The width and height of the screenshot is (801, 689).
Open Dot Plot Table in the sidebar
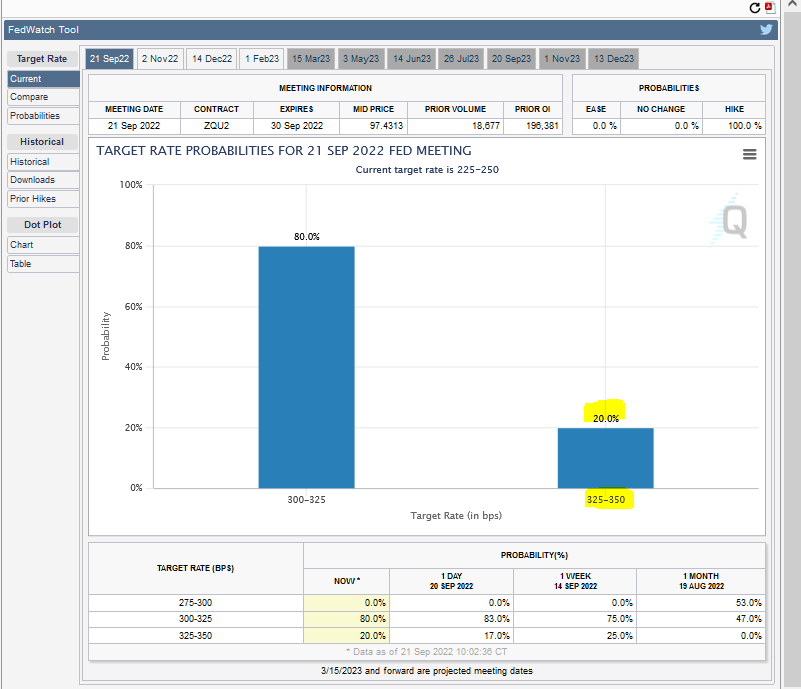click(x=43, y=264)
